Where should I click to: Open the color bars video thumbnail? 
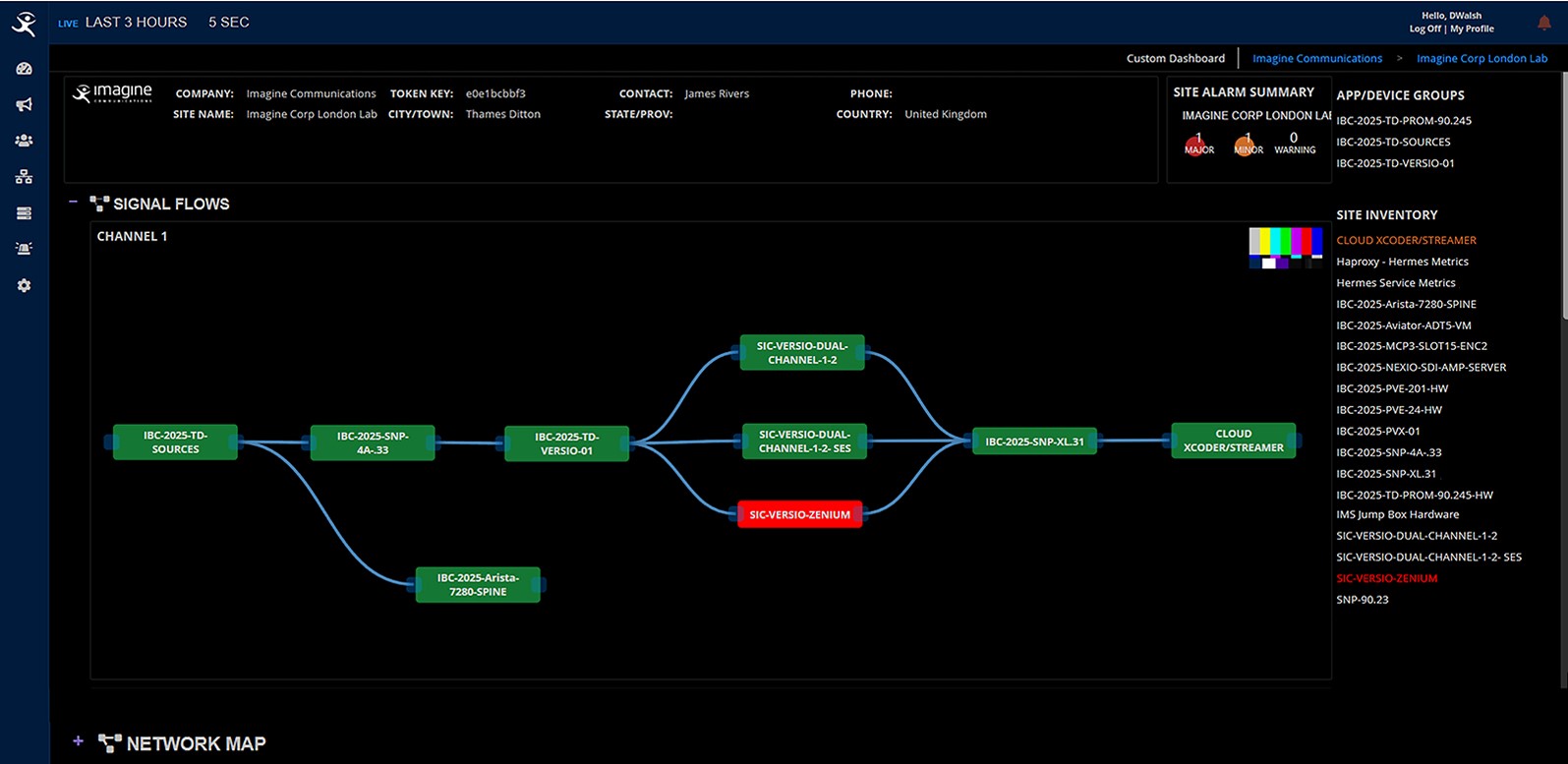pyautogui.click(x=1285, y=248)
